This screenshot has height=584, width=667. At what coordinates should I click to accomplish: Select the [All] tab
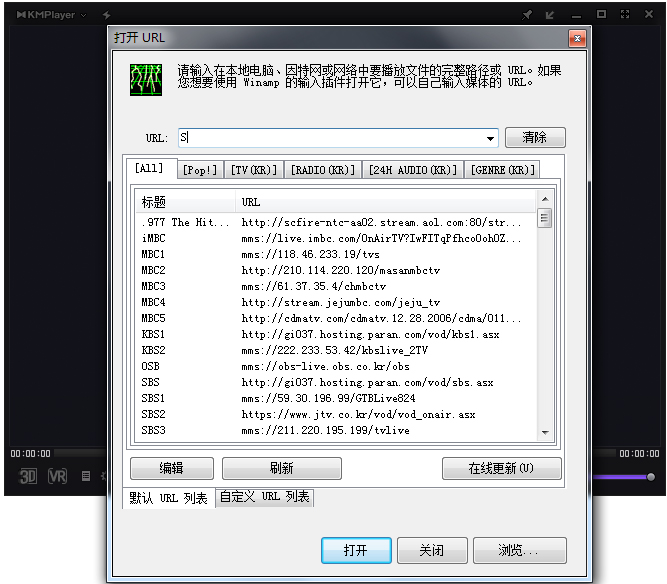[x=149, y=168]
